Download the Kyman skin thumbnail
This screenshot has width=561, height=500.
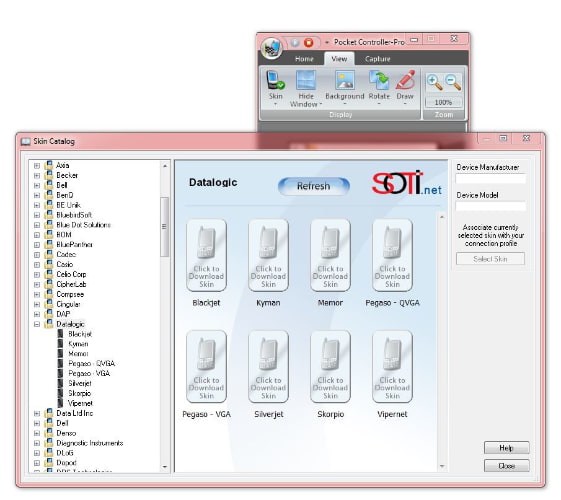[x=268, y=255]
